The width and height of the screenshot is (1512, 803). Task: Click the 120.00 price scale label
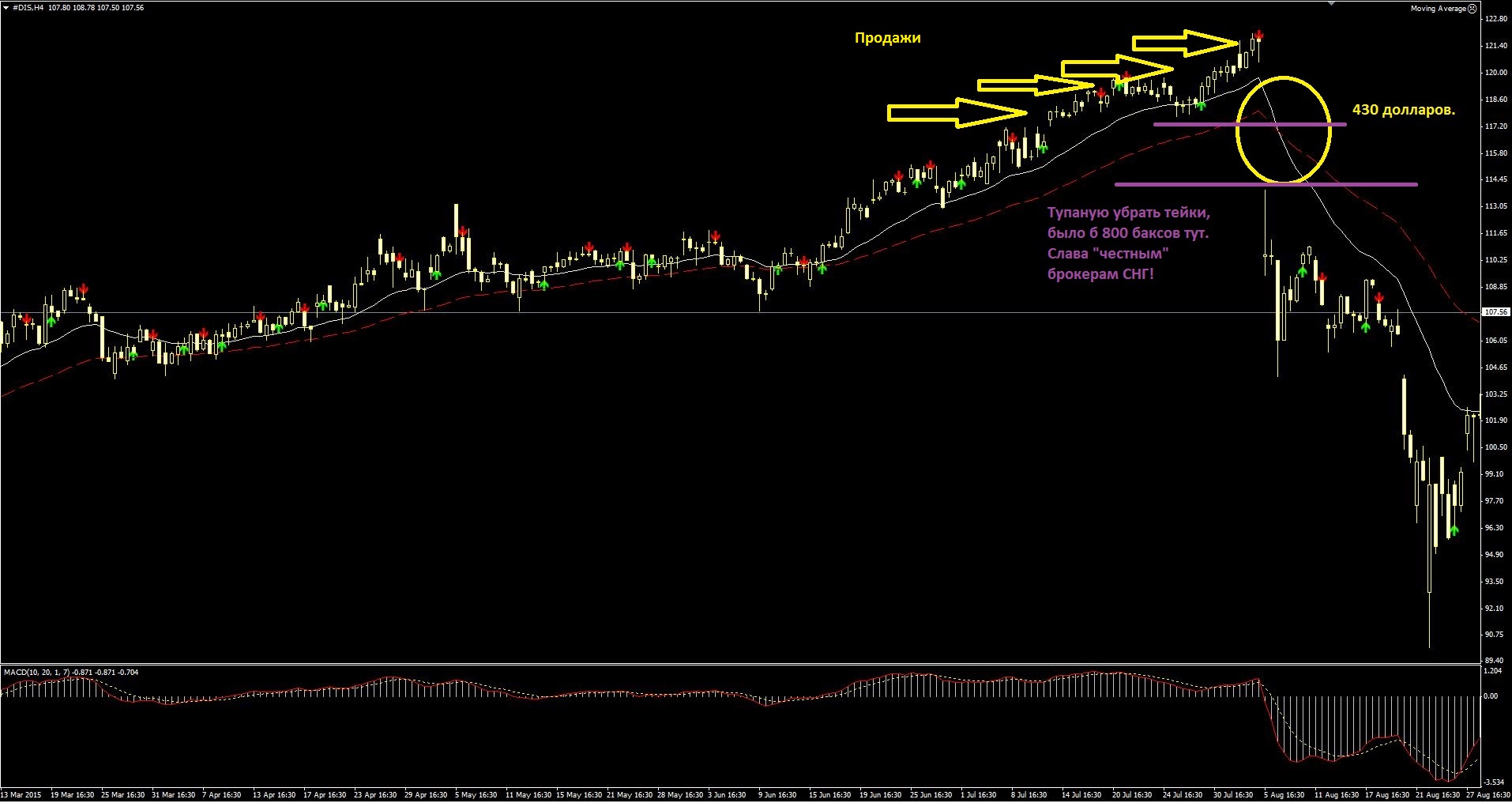pyautogui.click(x=1496, y=73)
